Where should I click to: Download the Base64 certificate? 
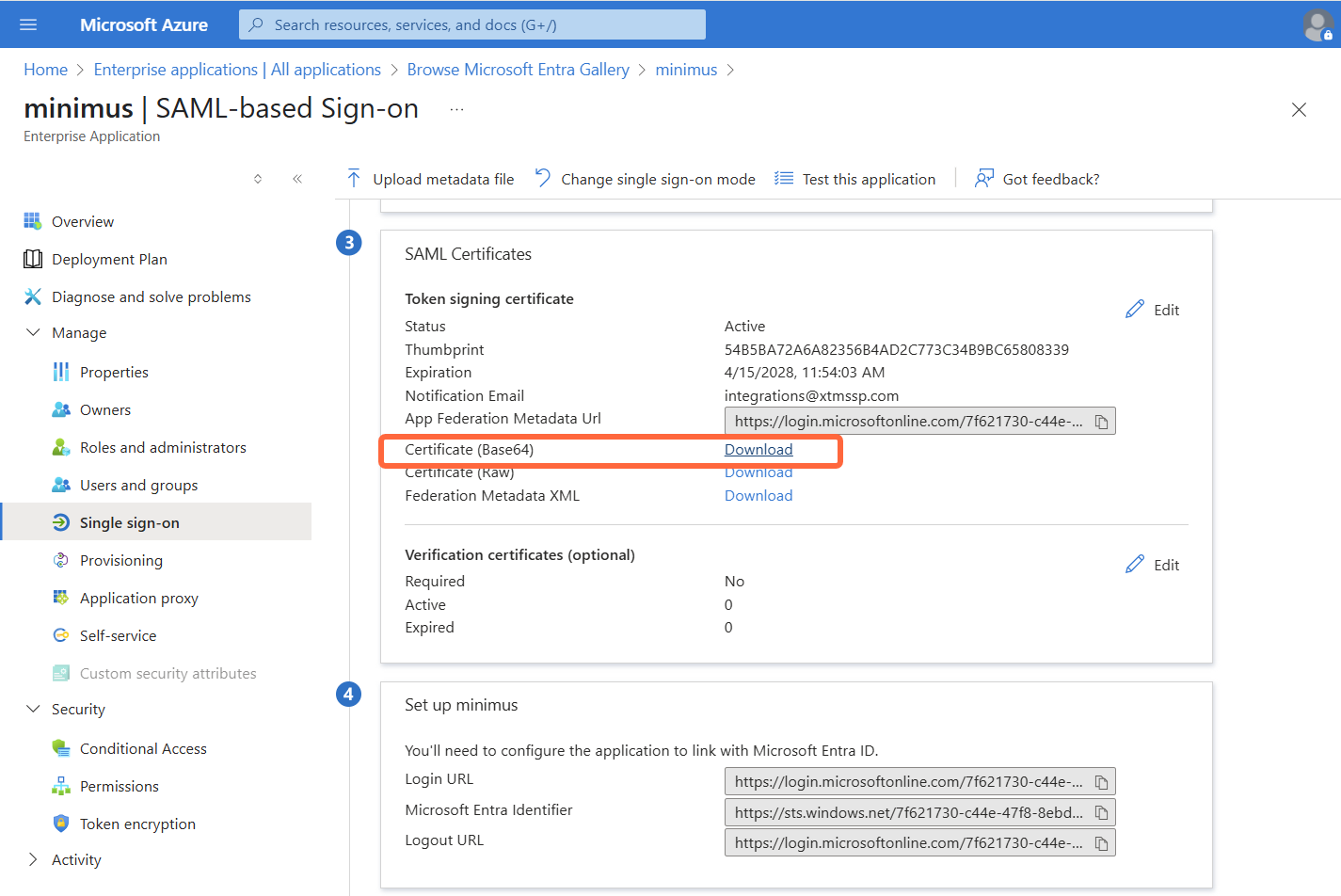(x=758, y=449)
